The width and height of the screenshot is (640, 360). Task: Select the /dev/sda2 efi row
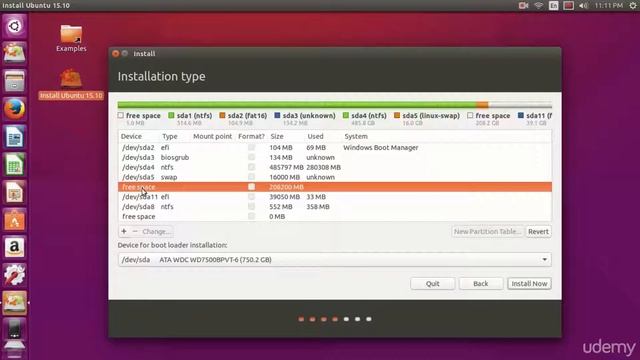pyautogui.click(x=335, y=147)
